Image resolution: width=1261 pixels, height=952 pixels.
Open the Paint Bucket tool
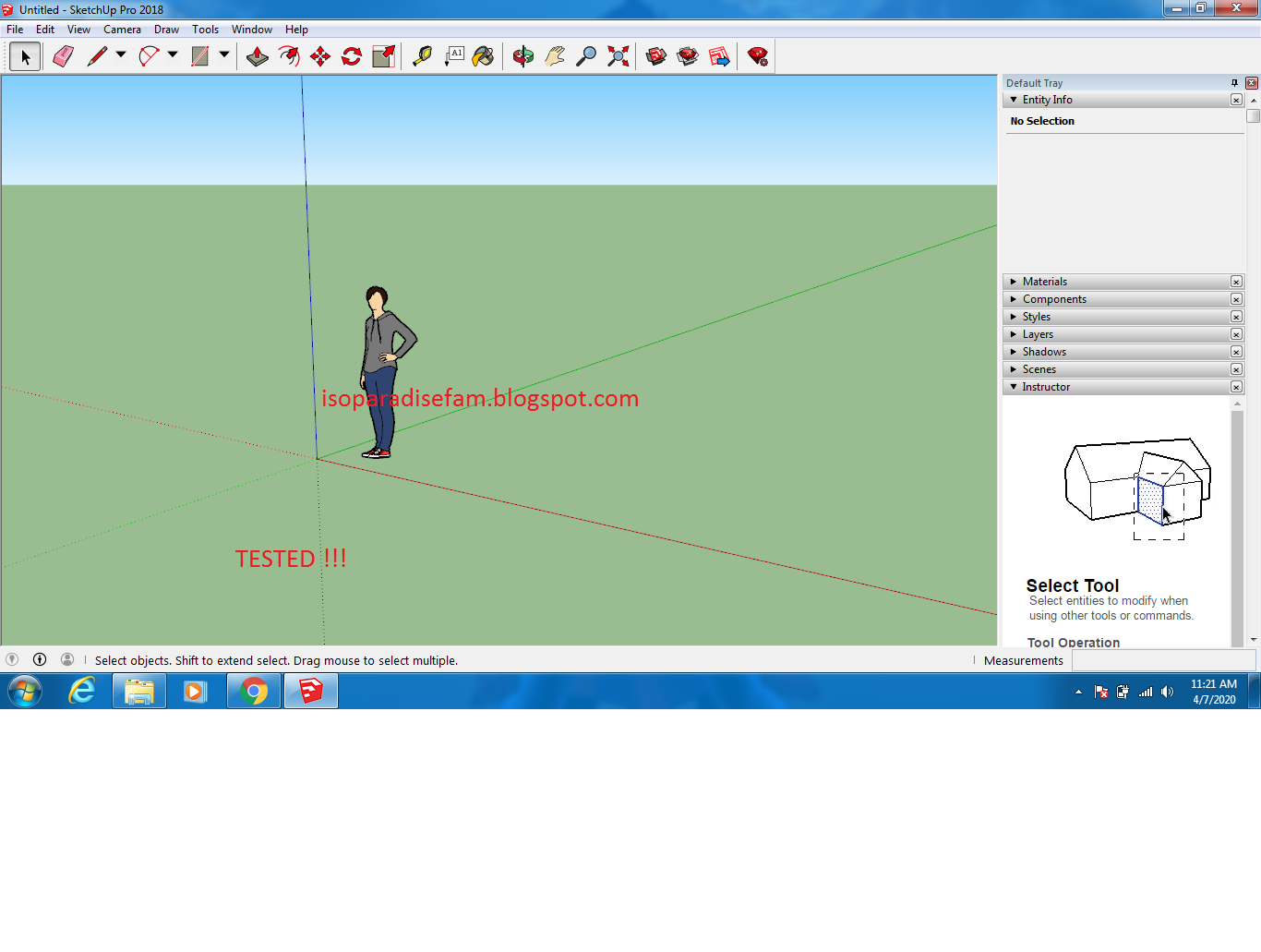483,57
